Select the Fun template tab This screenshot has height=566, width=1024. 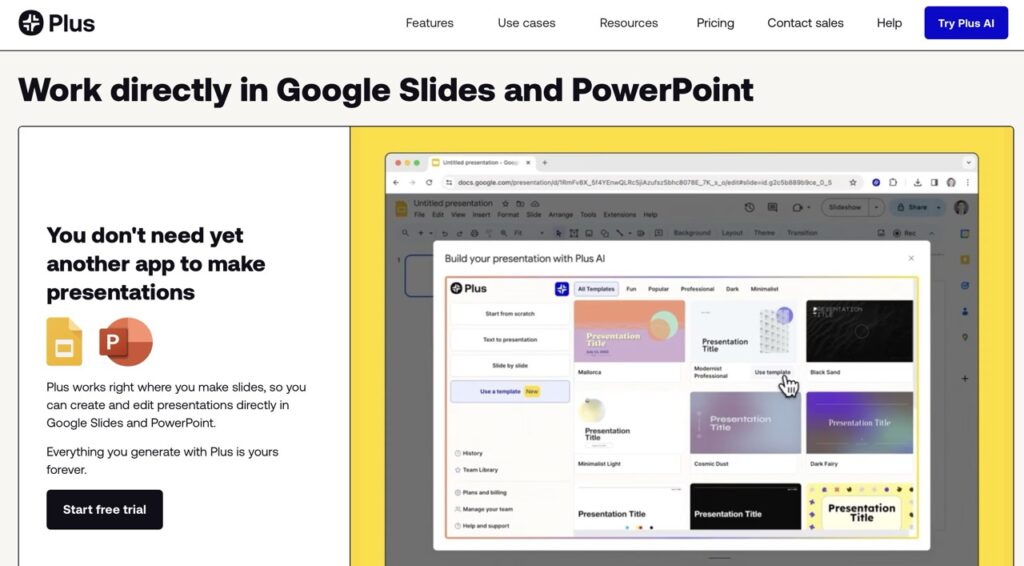631,289
